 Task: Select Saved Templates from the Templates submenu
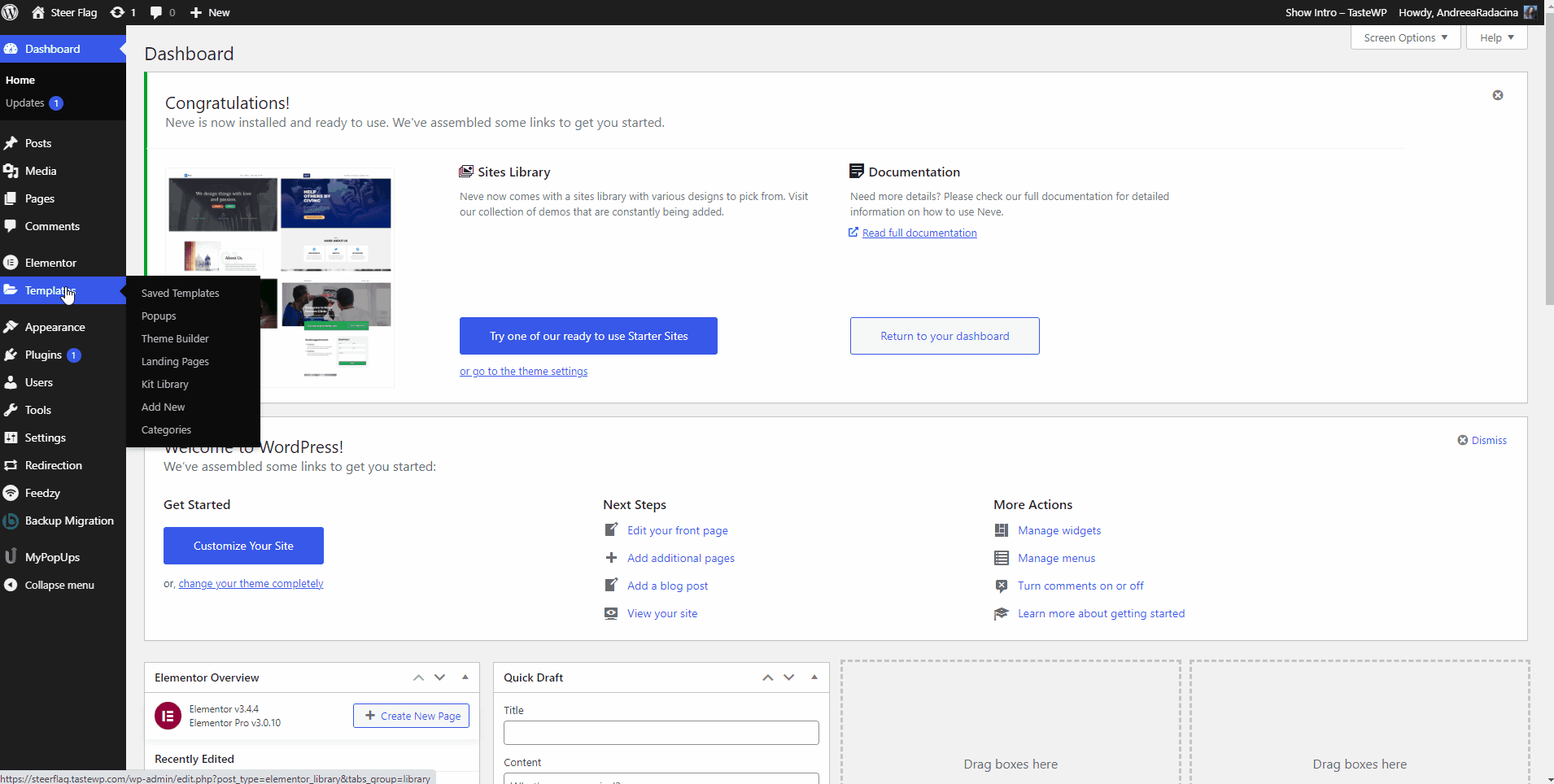[180, 293]
